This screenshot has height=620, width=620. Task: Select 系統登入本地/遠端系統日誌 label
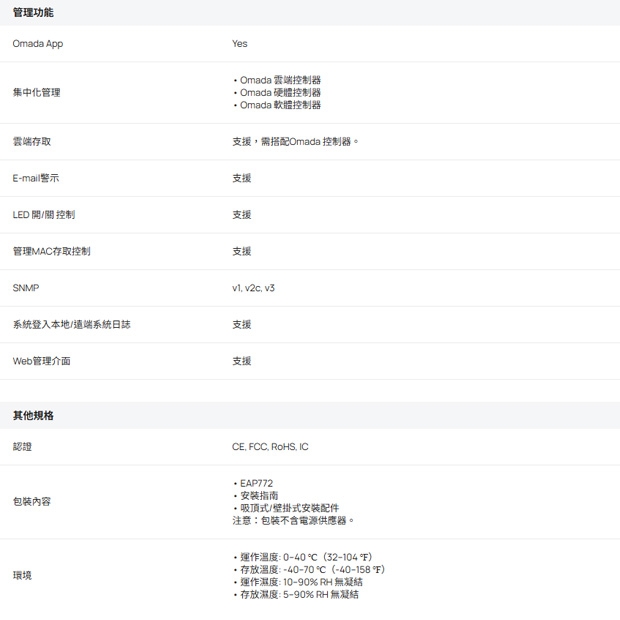[x=72, y=325]
